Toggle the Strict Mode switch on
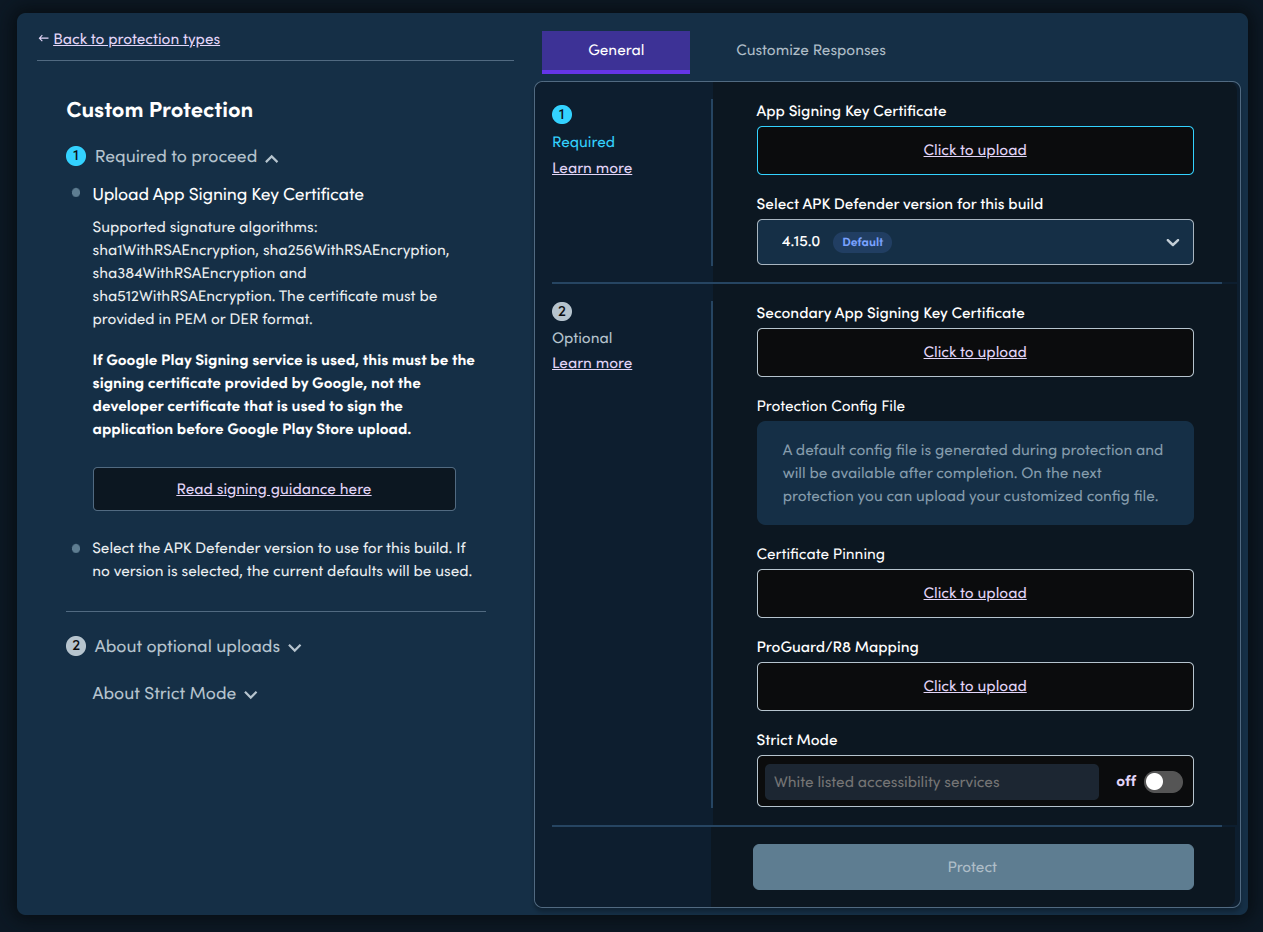 (1163, 782)
